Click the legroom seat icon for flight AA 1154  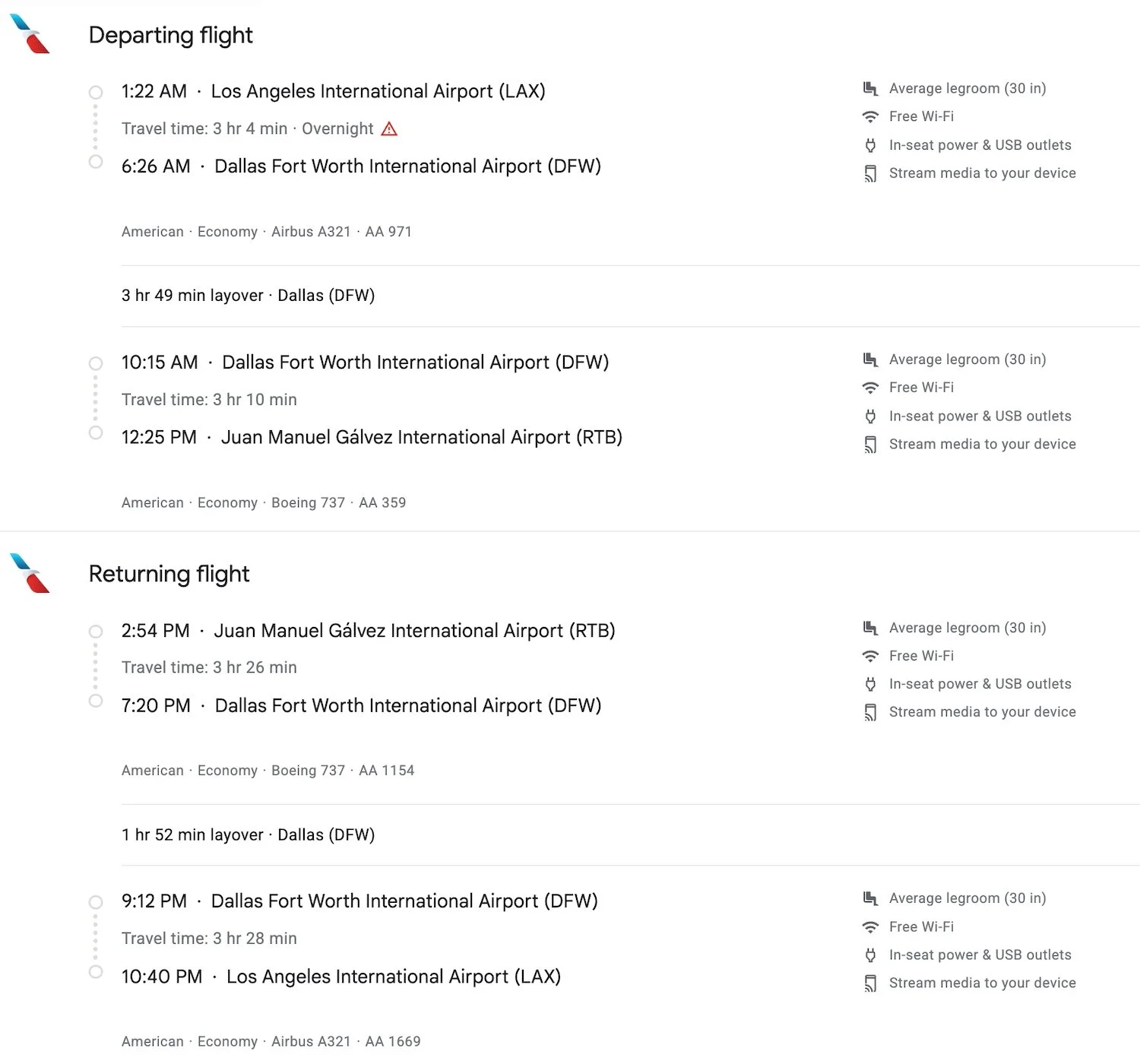pyautogui.click(x=870, y=628)
